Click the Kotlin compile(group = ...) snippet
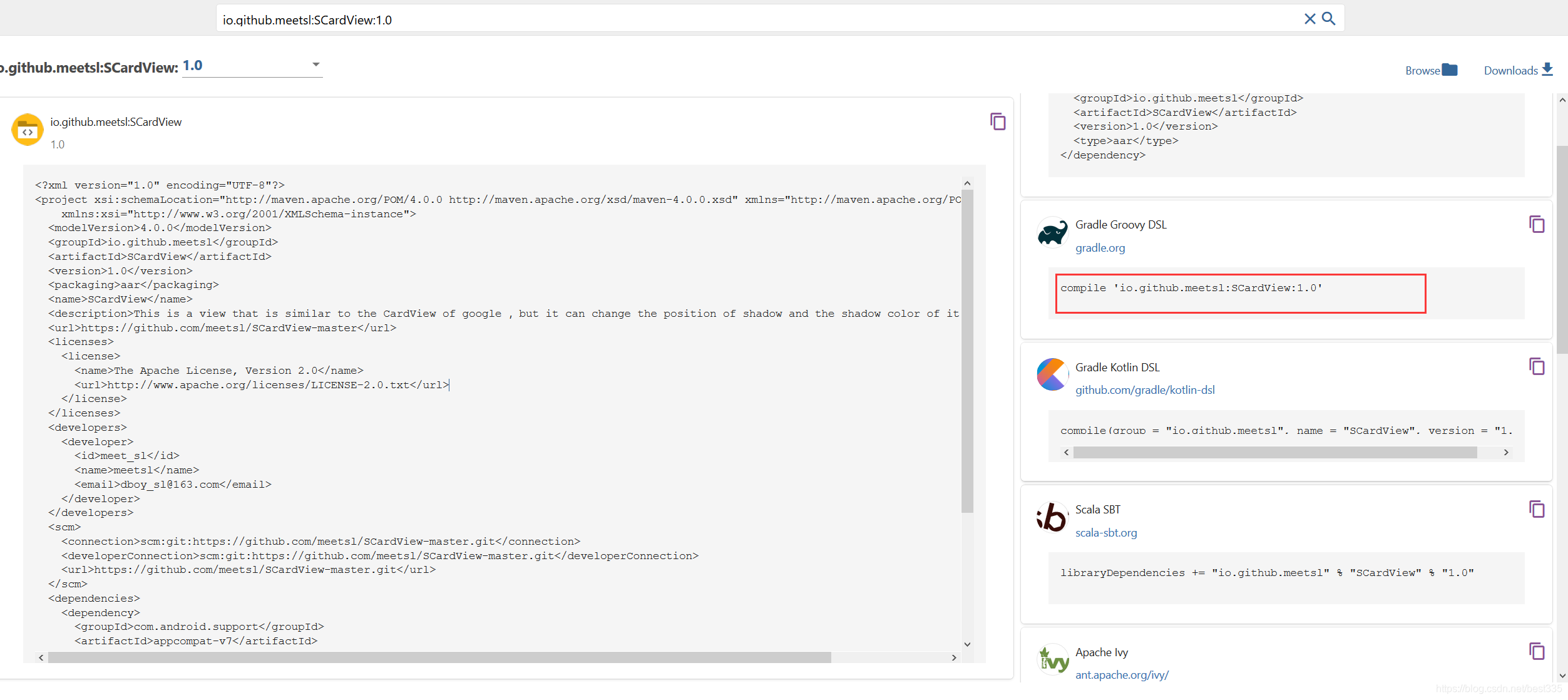1568x700 pixels. tap(1286, 431)
